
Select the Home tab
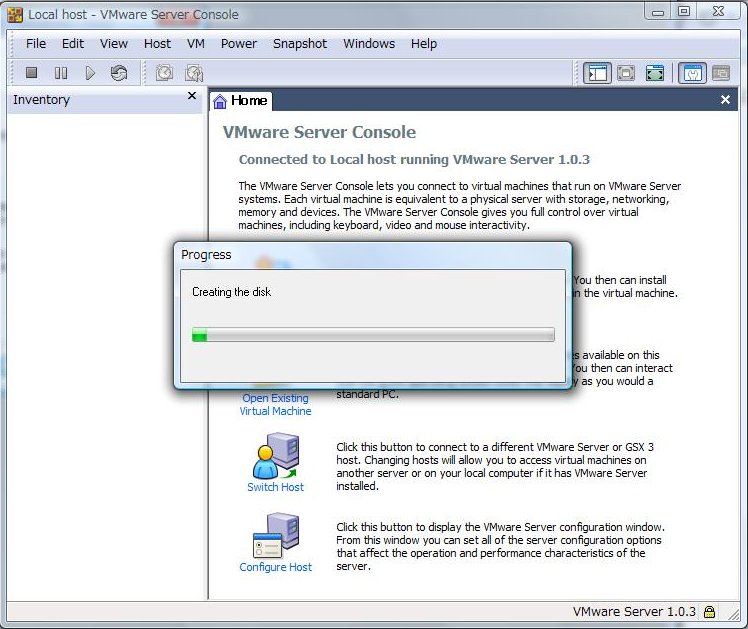coord(241,100)
